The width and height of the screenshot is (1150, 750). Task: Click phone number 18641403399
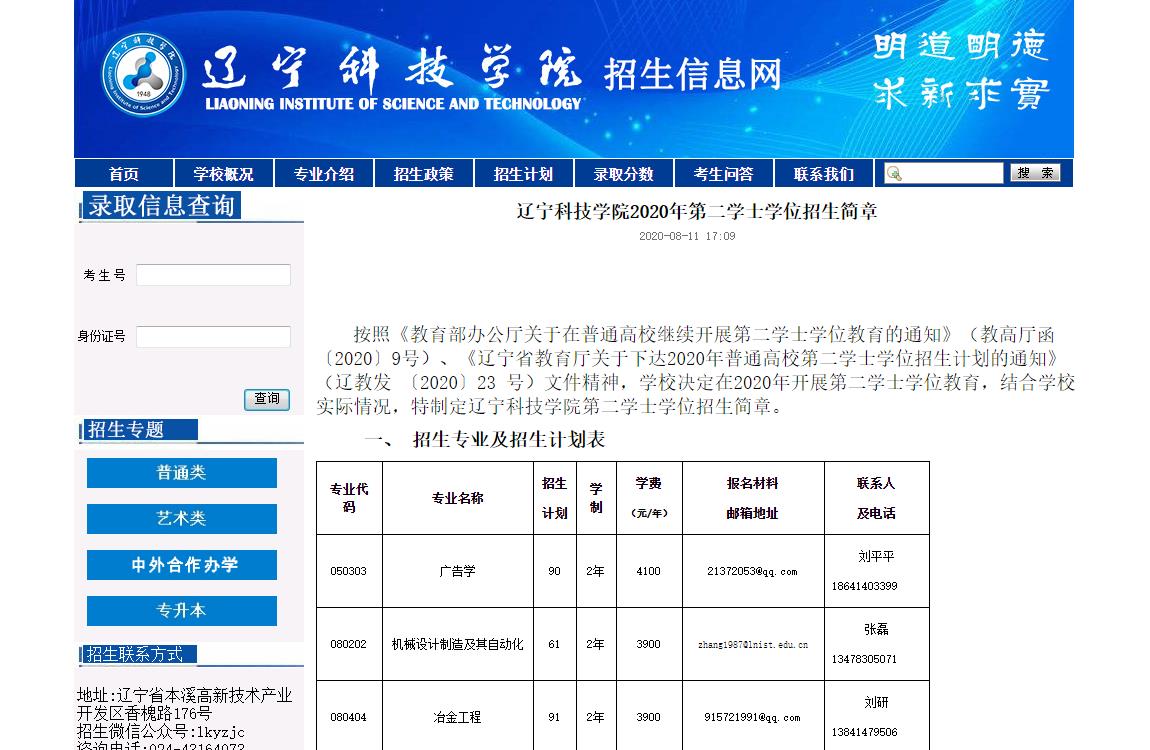coord(865,586)
